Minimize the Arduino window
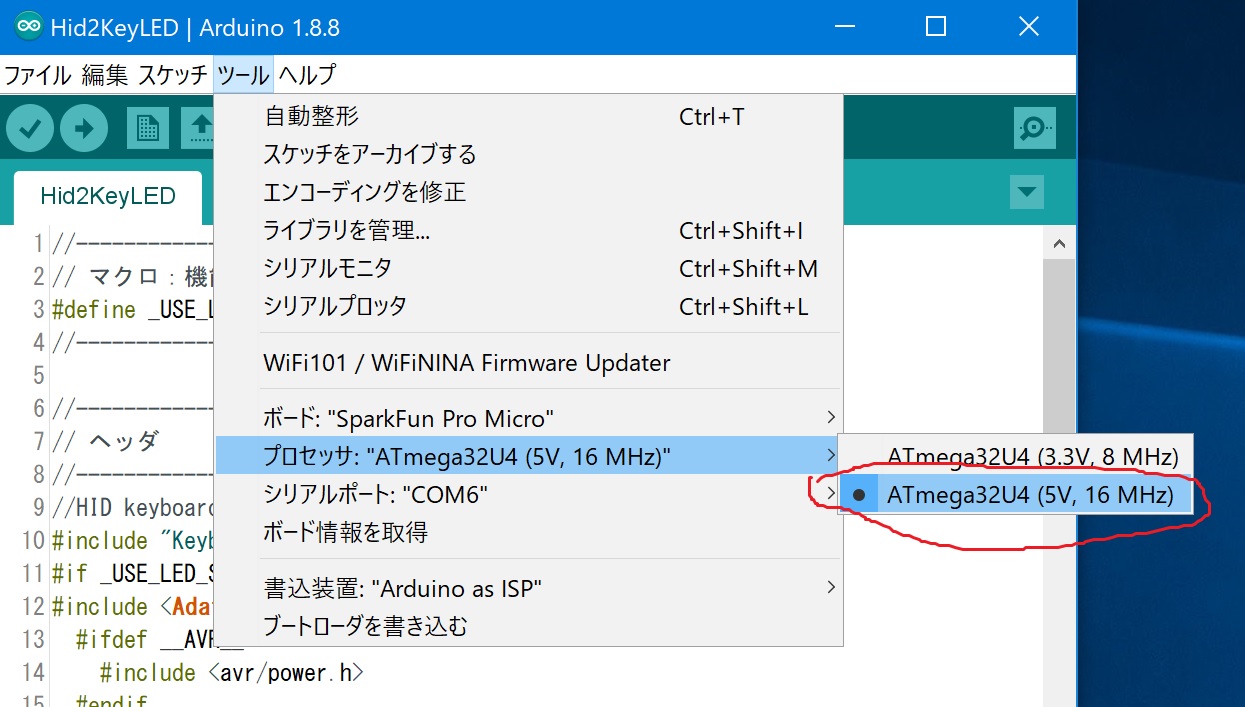Screen dimensions: 1245x707 [844, 27]
